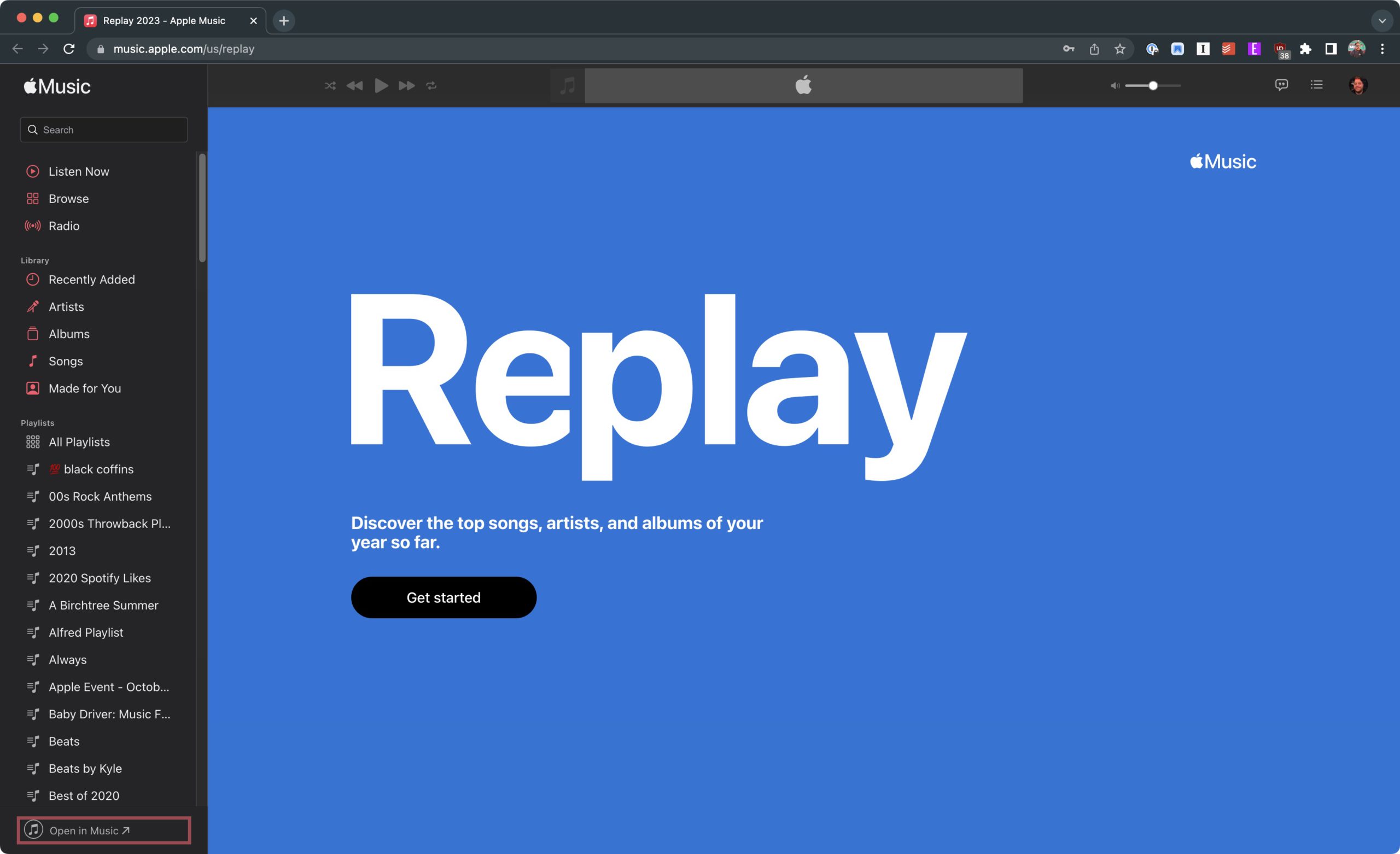Click the sidebar scrollbar
This screenshot has height=854, width=1400.
pos(202,208)
